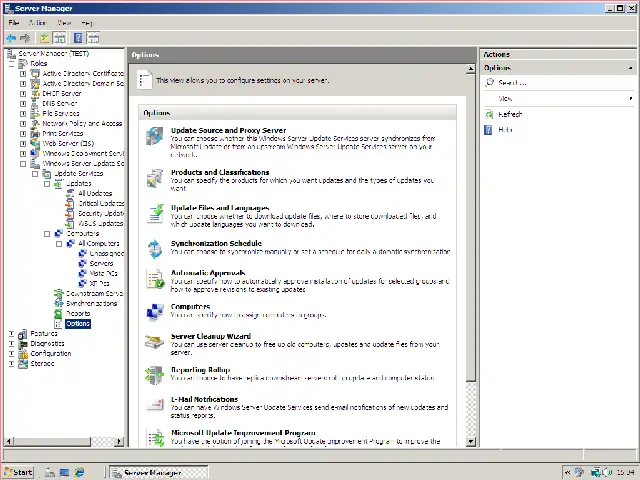Image resolution: width=640 pixels, height=480 pixels.
Task: Collapse the All Computers node
Action: [59, 244]
